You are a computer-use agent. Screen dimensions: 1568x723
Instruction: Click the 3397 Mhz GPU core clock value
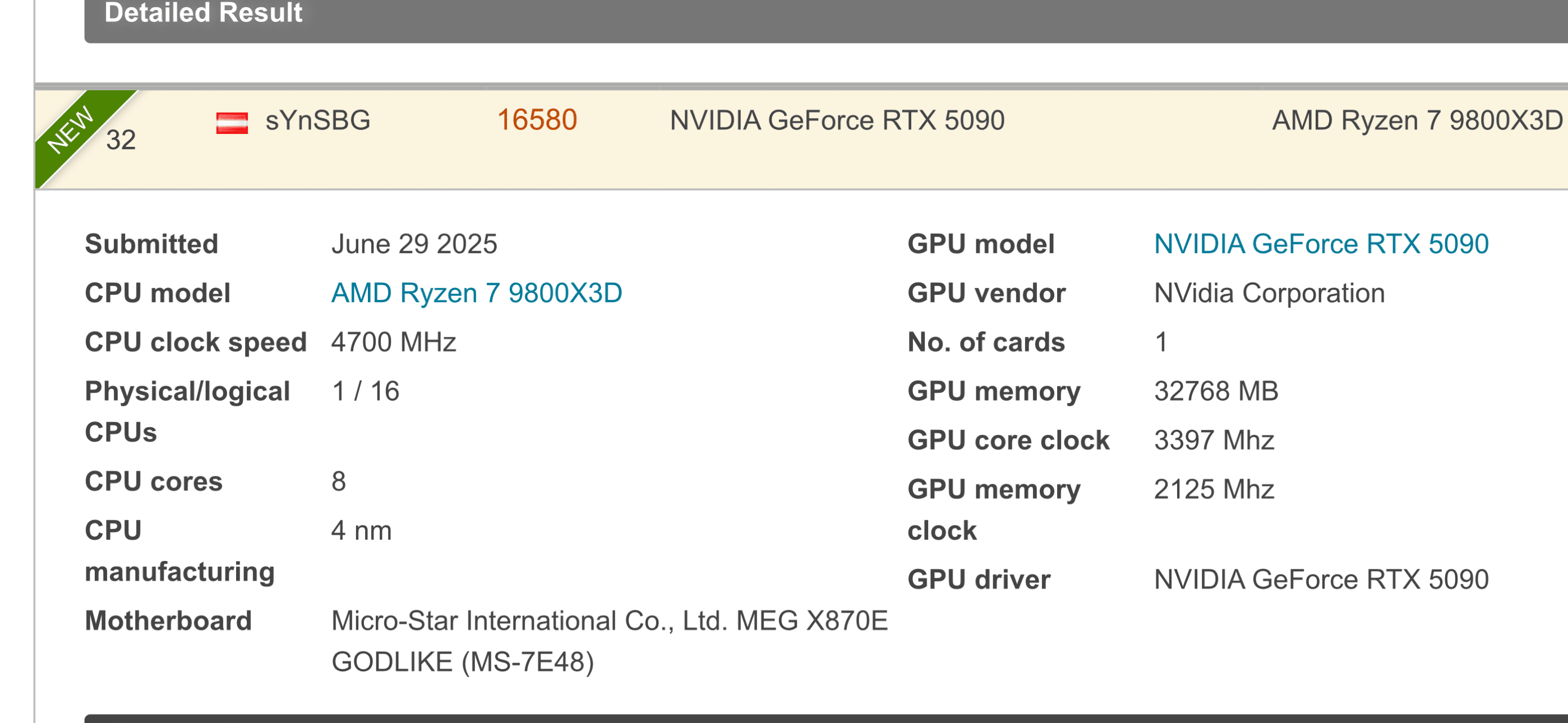click(x=1214, y=440)
